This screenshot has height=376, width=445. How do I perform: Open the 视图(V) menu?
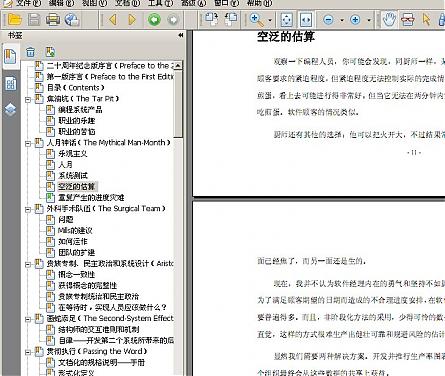[94, 3]
